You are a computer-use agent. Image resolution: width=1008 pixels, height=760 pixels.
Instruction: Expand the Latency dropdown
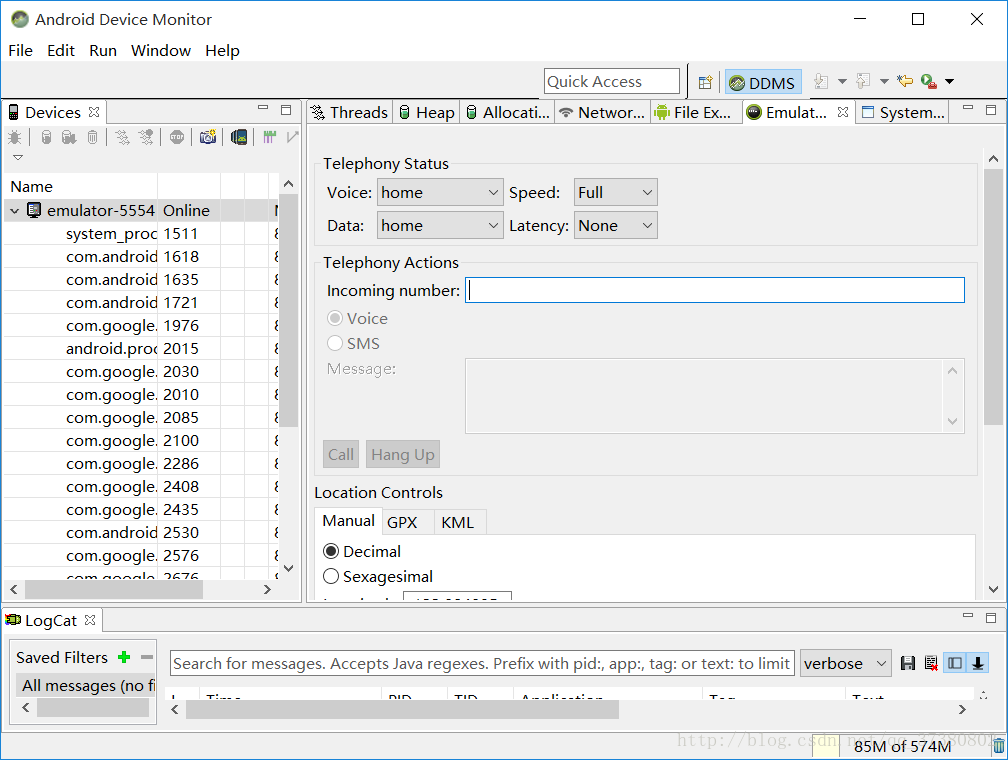click(615, 226)
